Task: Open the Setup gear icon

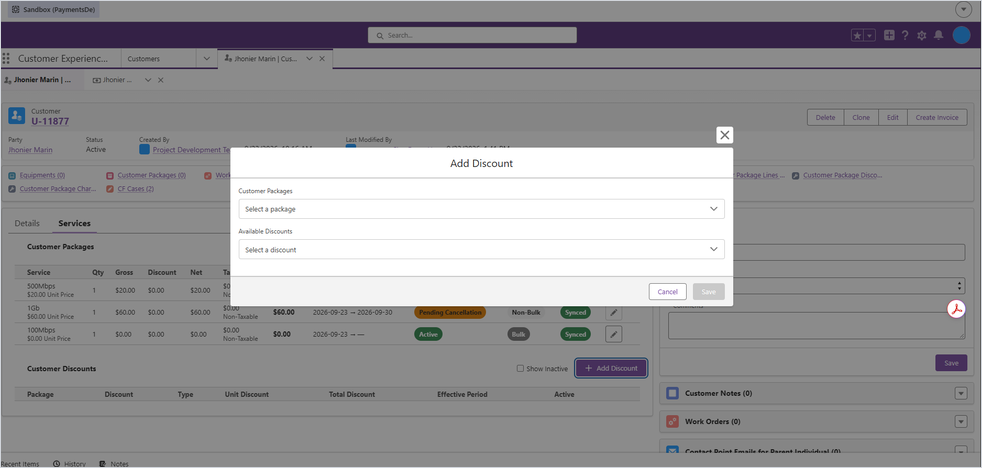Action: [922, 35]
